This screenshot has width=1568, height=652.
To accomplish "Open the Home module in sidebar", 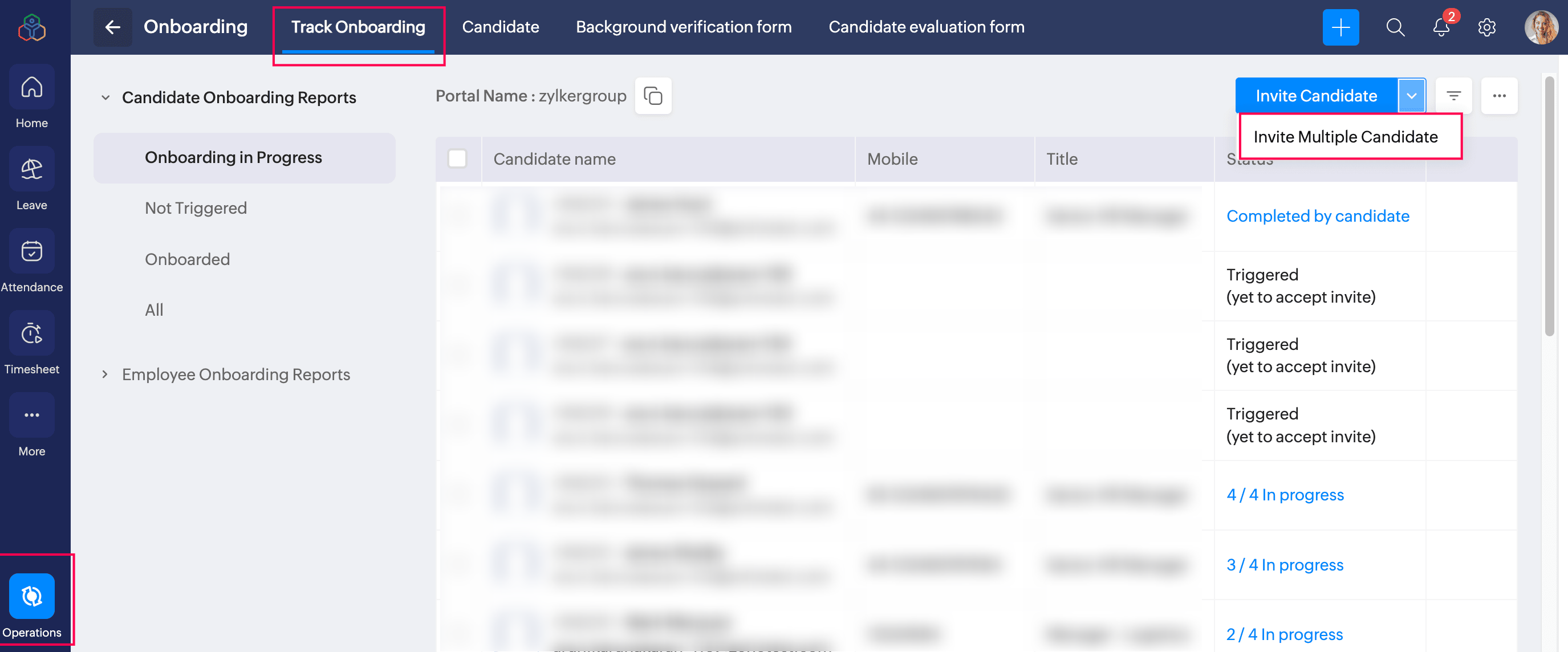I will pos(32,88).
